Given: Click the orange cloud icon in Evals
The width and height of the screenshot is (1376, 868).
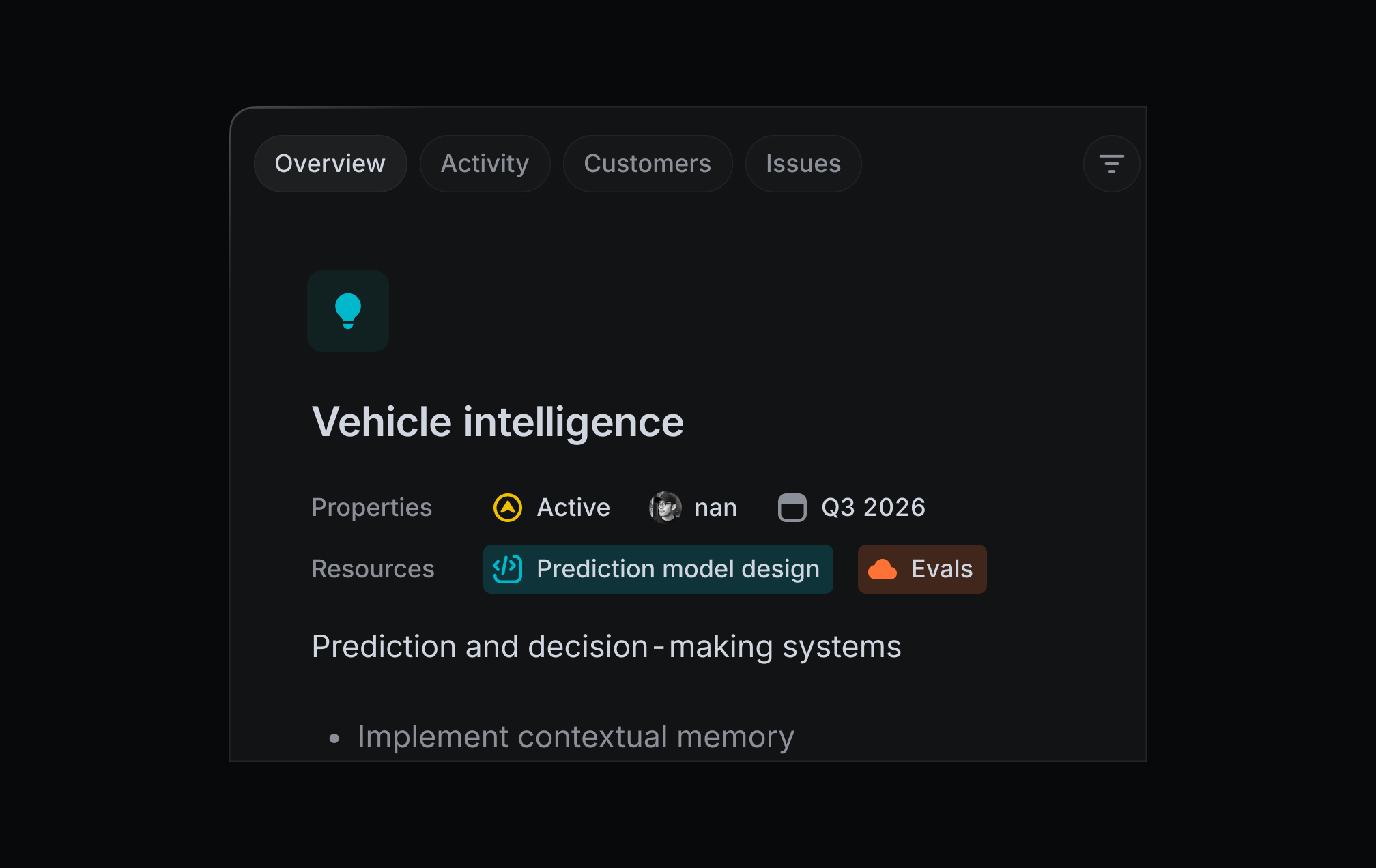Looking at the screenshot, I should 883,569.
